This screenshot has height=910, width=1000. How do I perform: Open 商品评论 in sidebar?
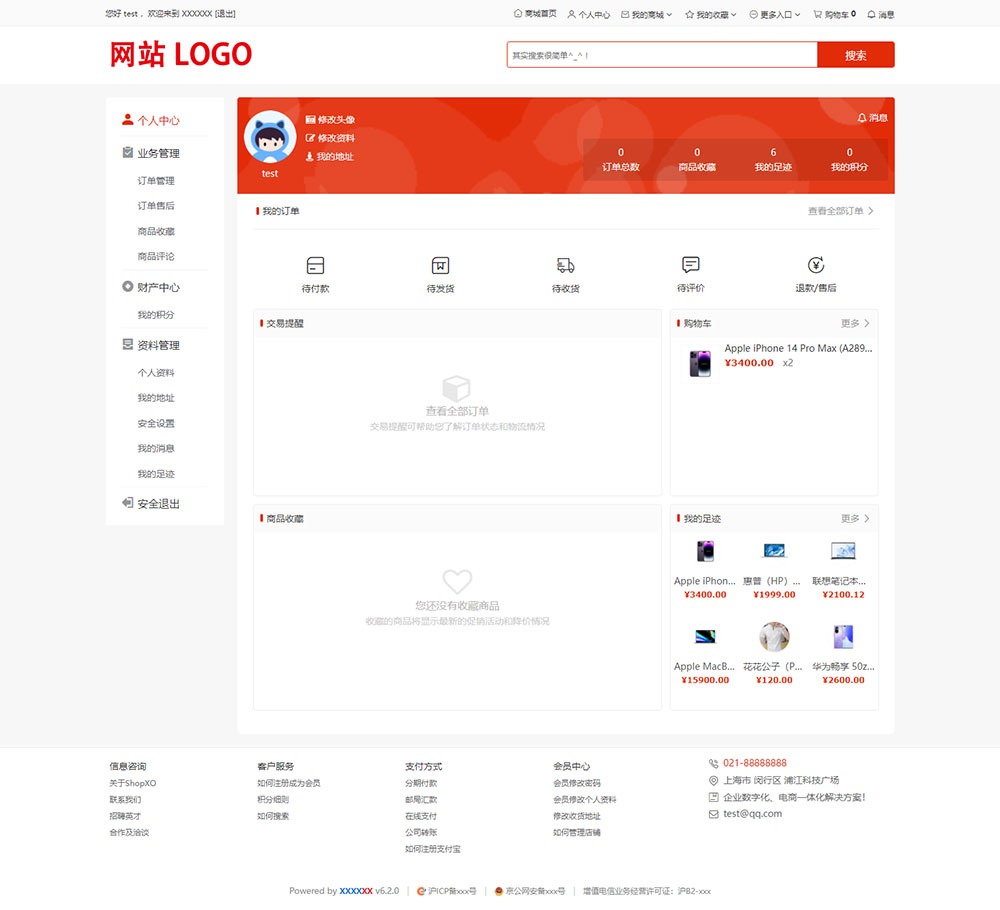[156, 256]
